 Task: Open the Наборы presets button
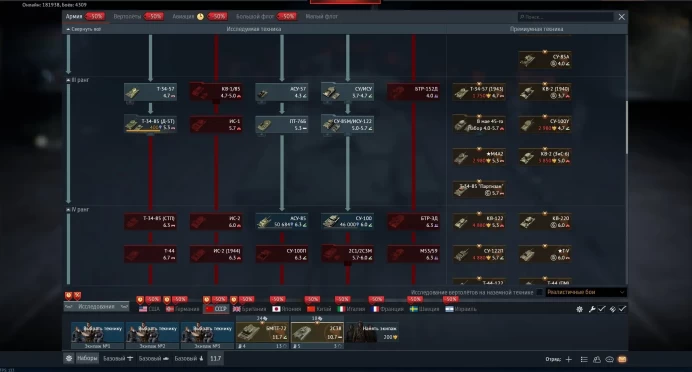pos(87,358)
